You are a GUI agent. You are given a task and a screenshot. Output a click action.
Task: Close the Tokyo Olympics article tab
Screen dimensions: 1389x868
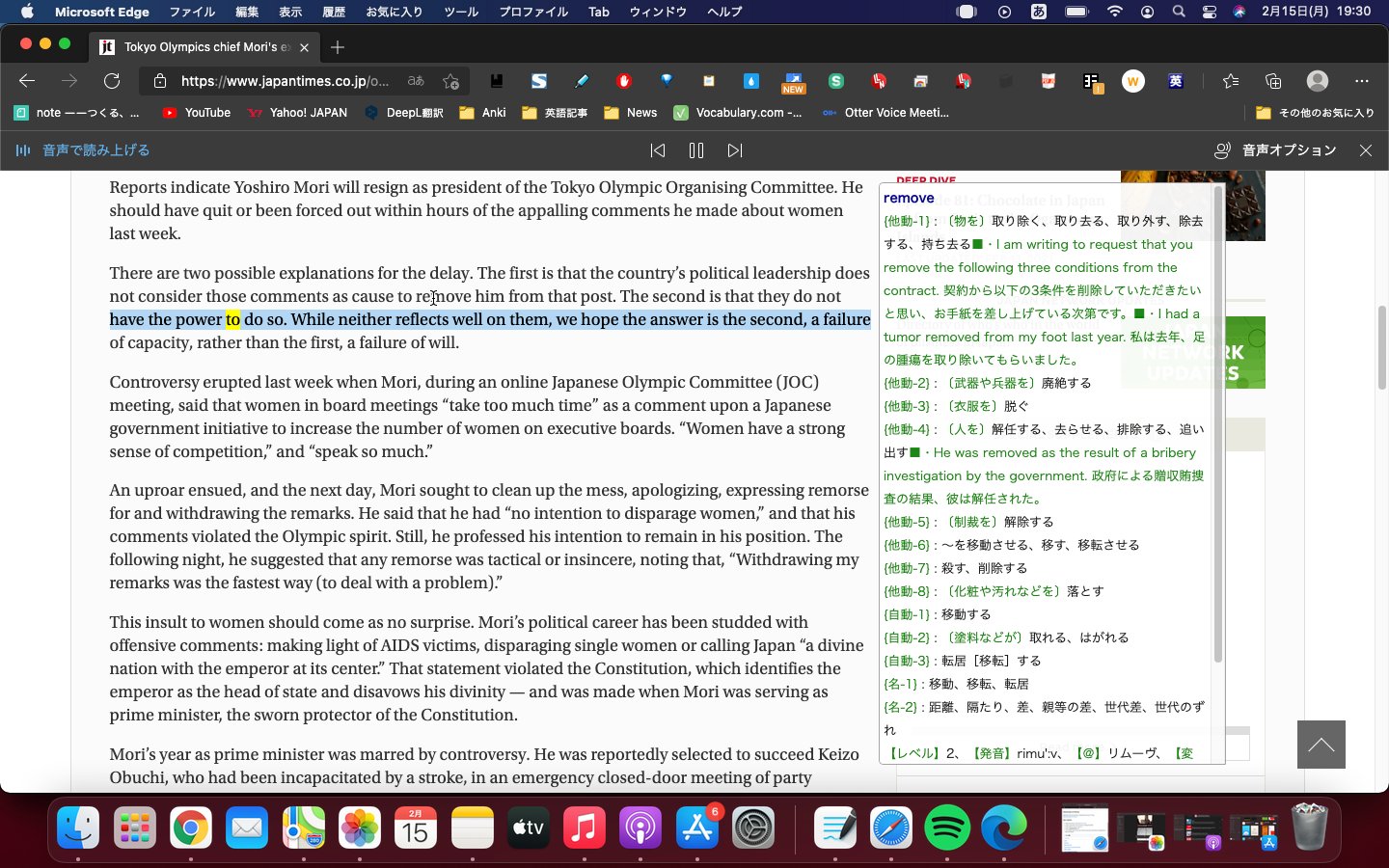(x=305, y=46)
